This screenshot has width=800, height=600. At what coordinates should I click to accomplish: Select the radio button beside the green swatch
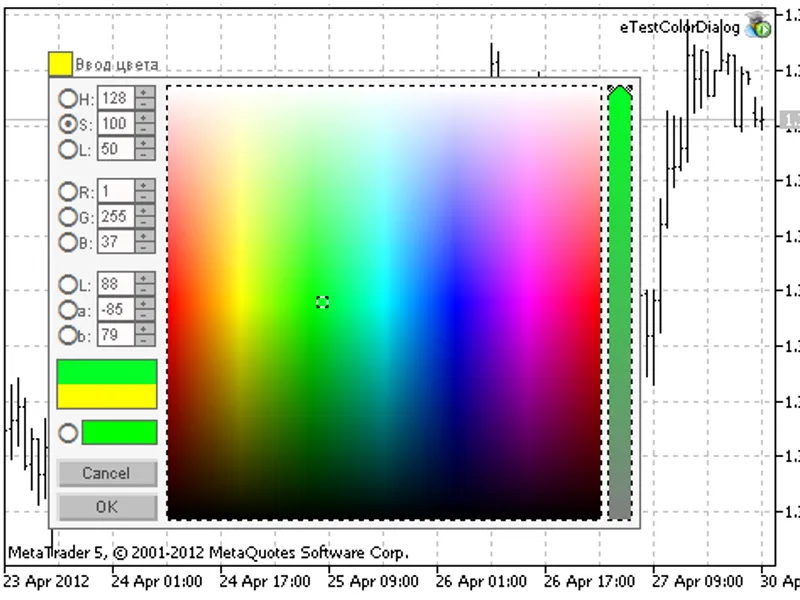[68, 433]
